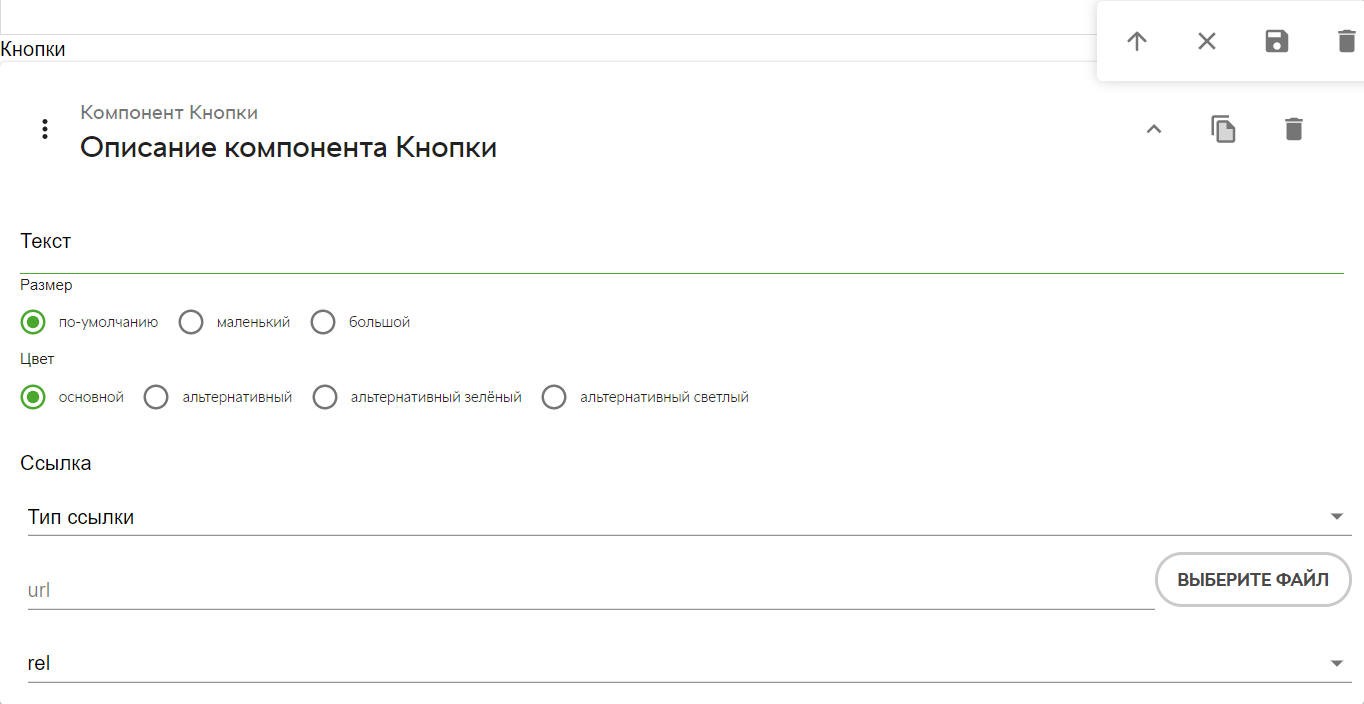Select the по-умолчанию size radio button
Image resolution: width=1364 pixels, height=704 pixels.
click(33, 322)
